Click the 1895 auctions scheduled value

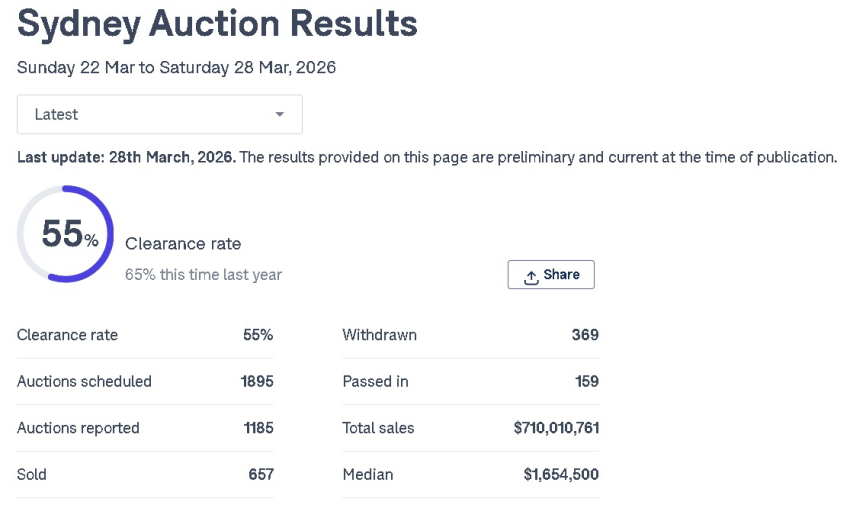click(x=257, y=381)
